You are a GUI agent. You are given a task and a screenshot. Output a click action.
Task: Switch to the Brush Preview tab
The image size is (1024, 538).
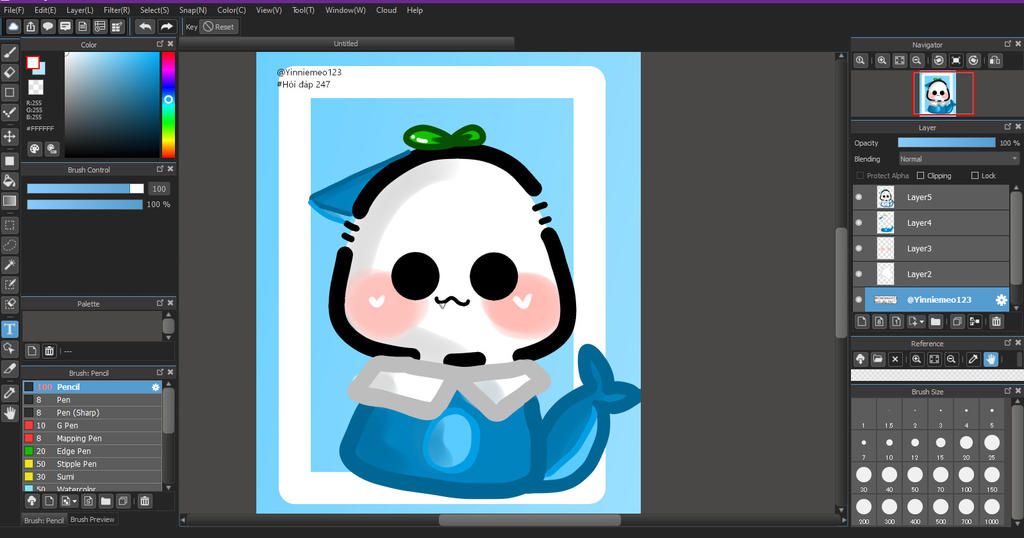pos(92,520)
